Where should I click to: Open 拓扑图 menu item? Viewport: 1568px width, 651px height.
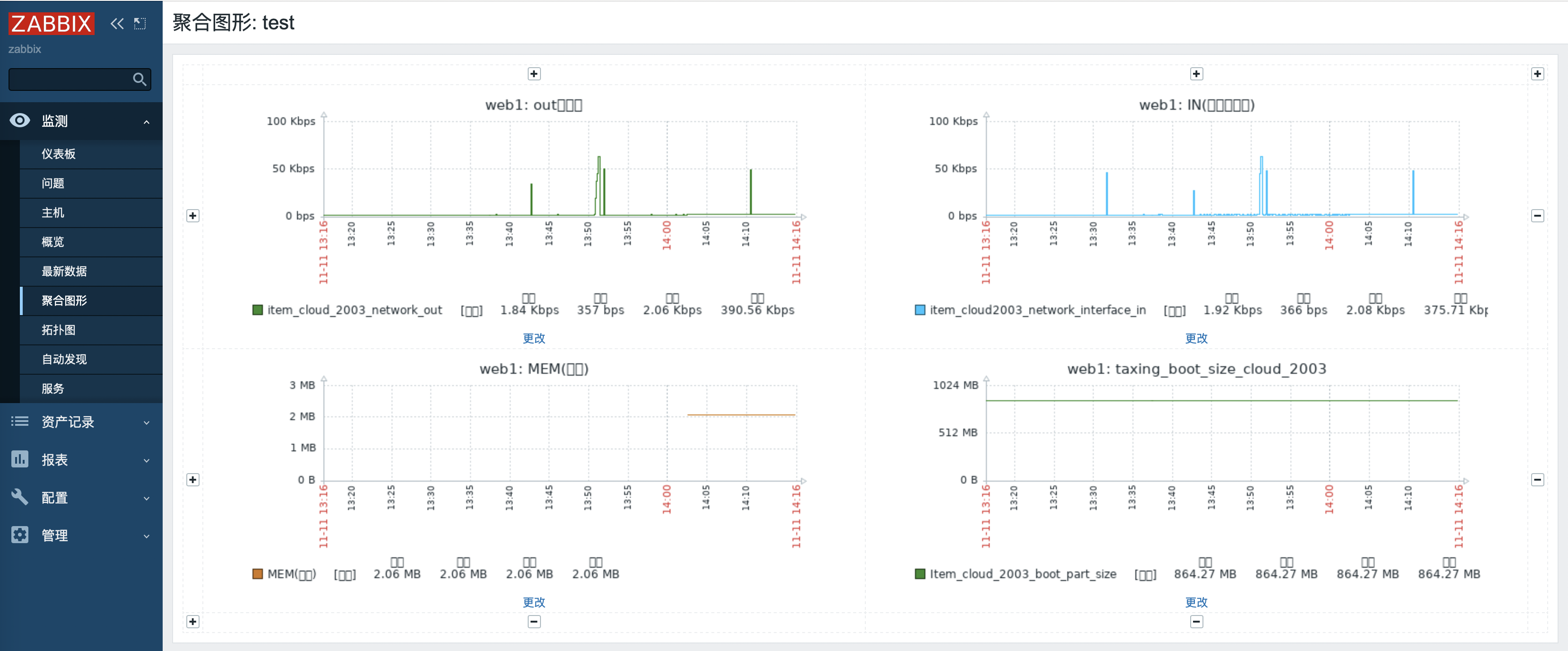[91, 330]
